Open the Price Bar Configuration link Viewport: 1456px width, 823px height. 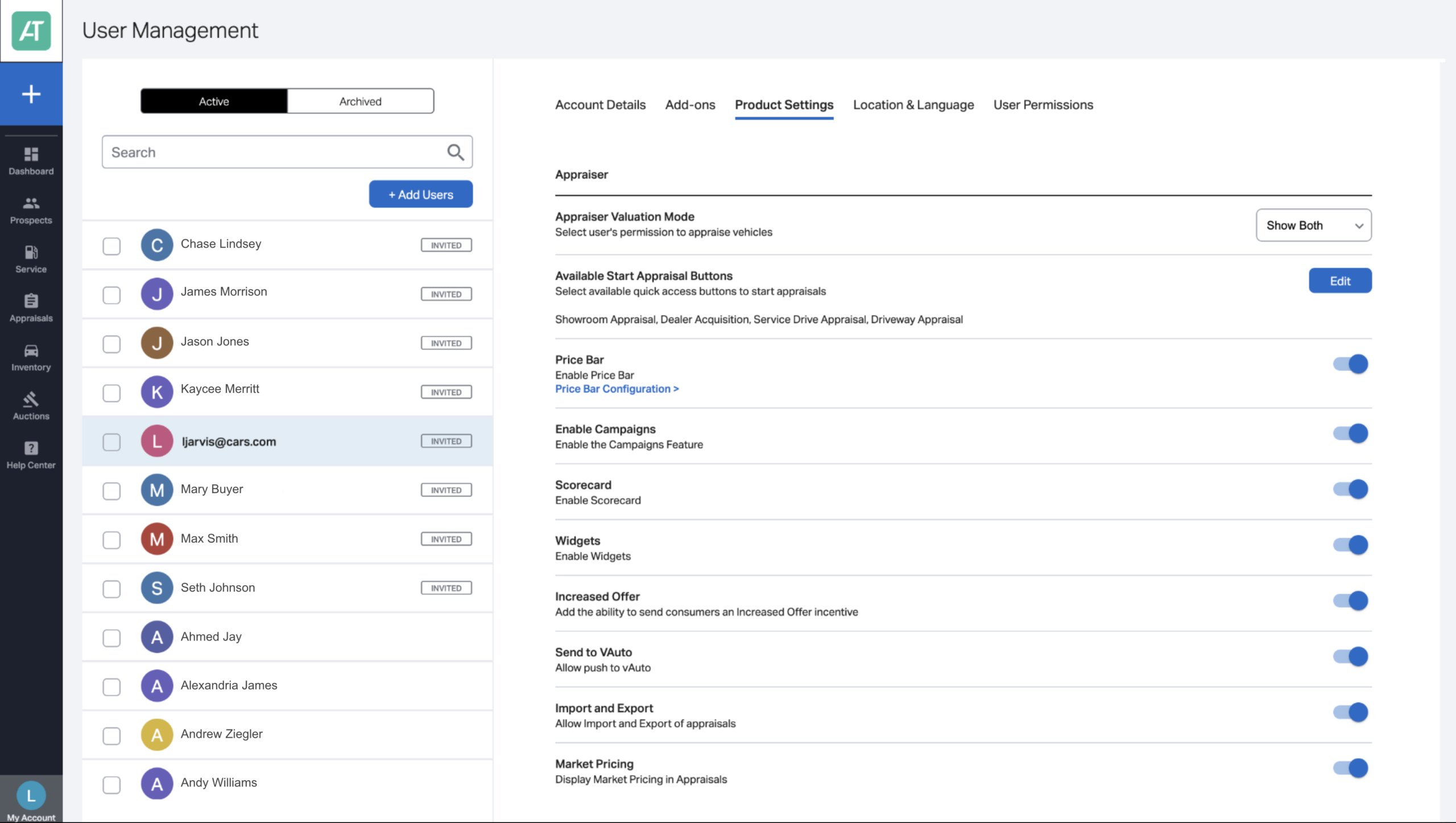pyautogui.click(x=617, y=389)
